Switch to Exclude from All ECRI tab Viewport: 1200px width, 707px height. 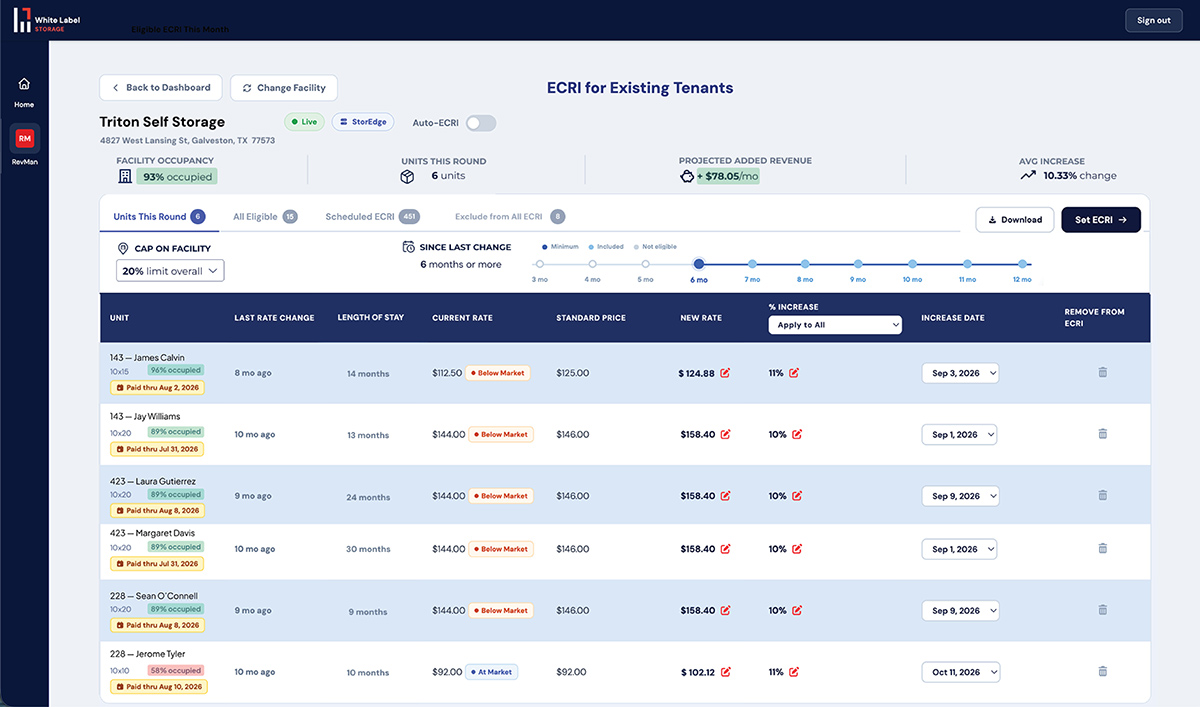510,216
